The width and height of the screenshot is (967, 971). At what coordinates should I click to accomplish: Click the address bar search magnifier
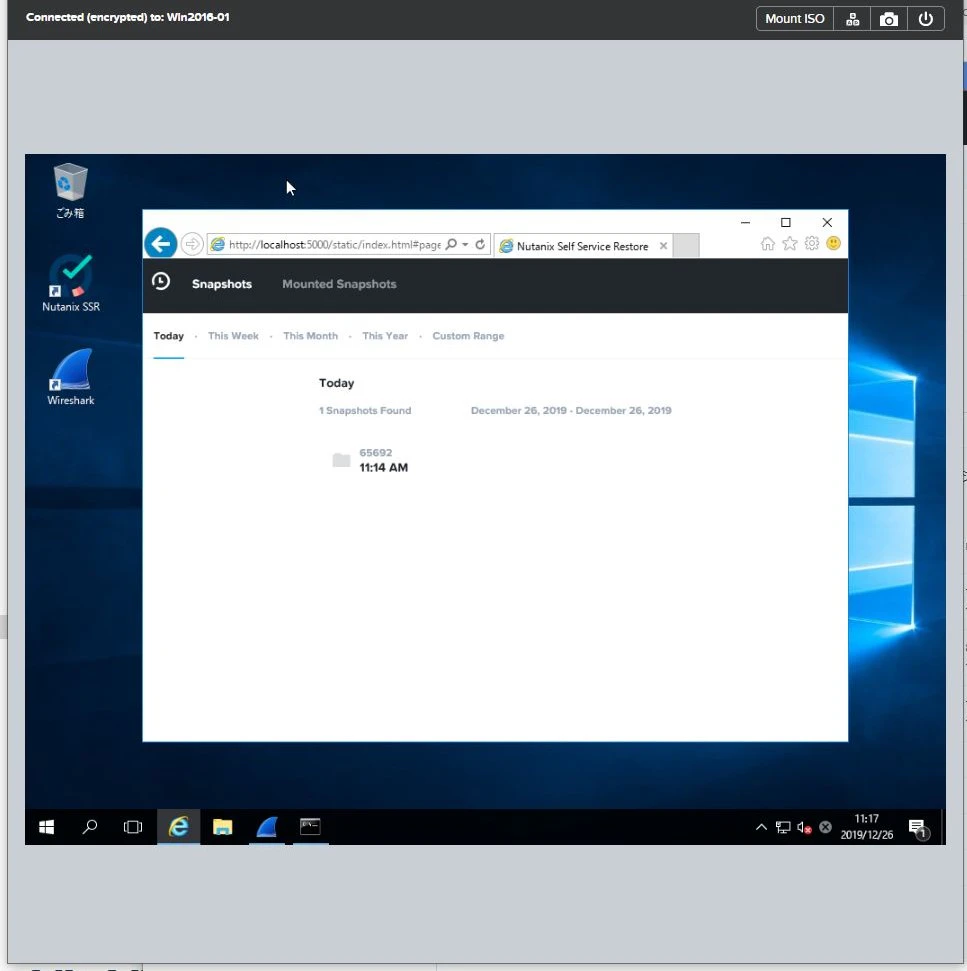point(451,244)
